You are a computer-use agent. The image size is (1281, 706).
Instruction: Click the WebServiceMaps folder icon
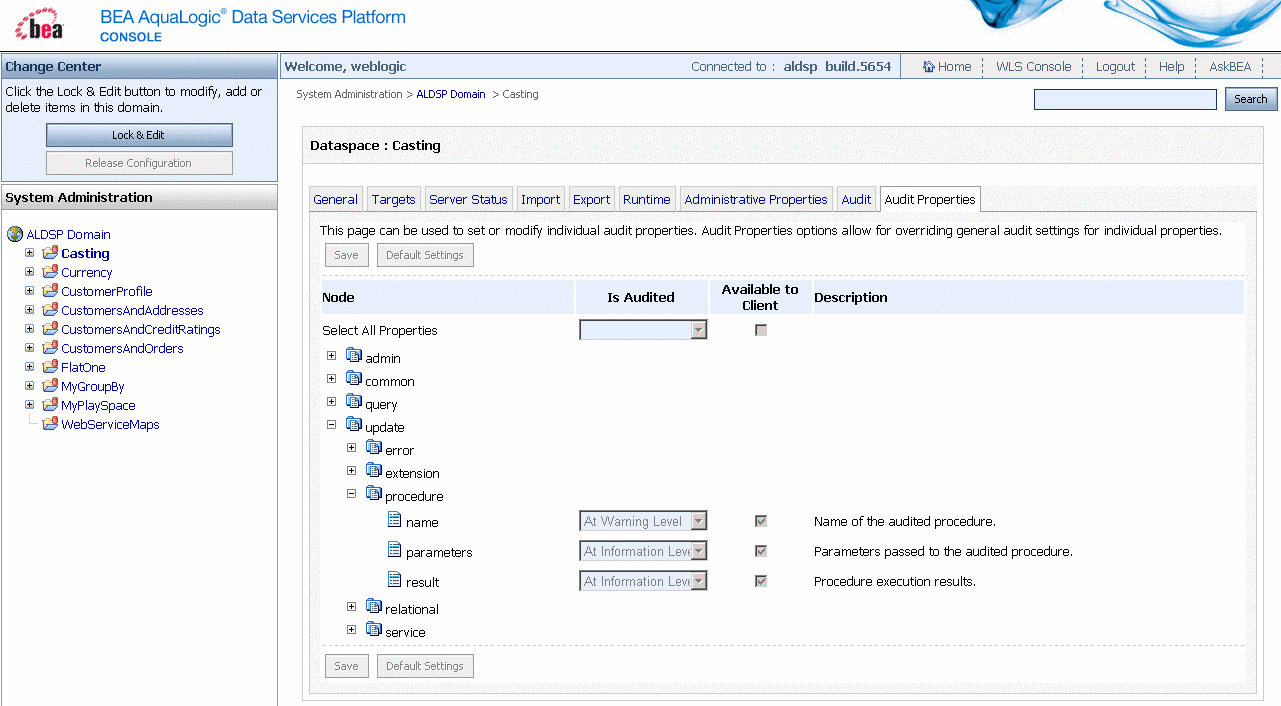pos(50,424)
